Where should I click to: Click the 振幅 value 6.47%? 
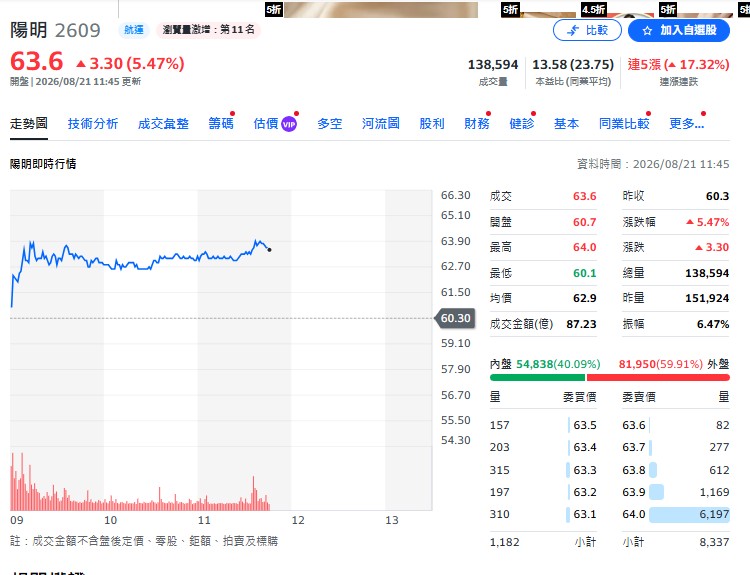(713, 324)
